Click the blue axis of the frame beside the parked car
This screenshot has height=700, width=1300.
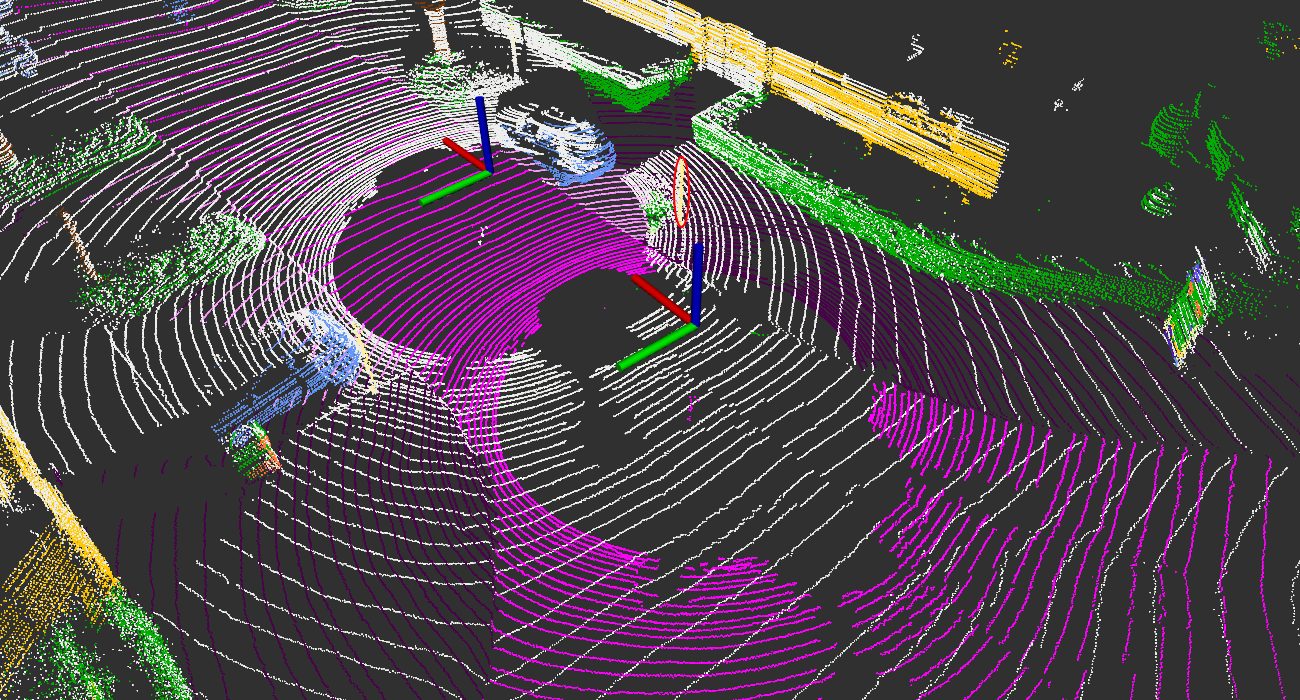[484, 134]
